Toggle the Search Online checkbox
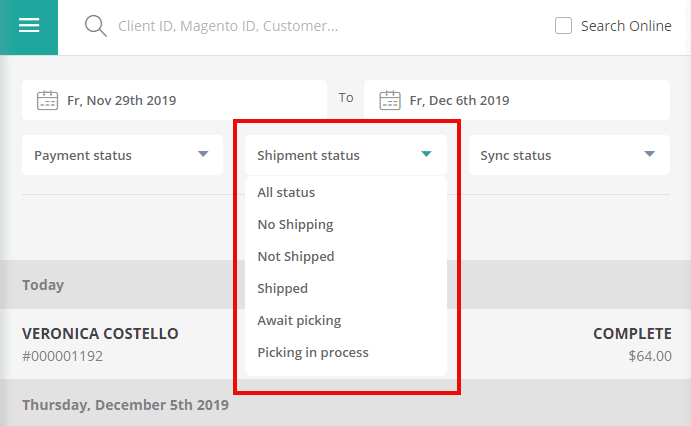This screenshot has height=426, width=691. 564,26
